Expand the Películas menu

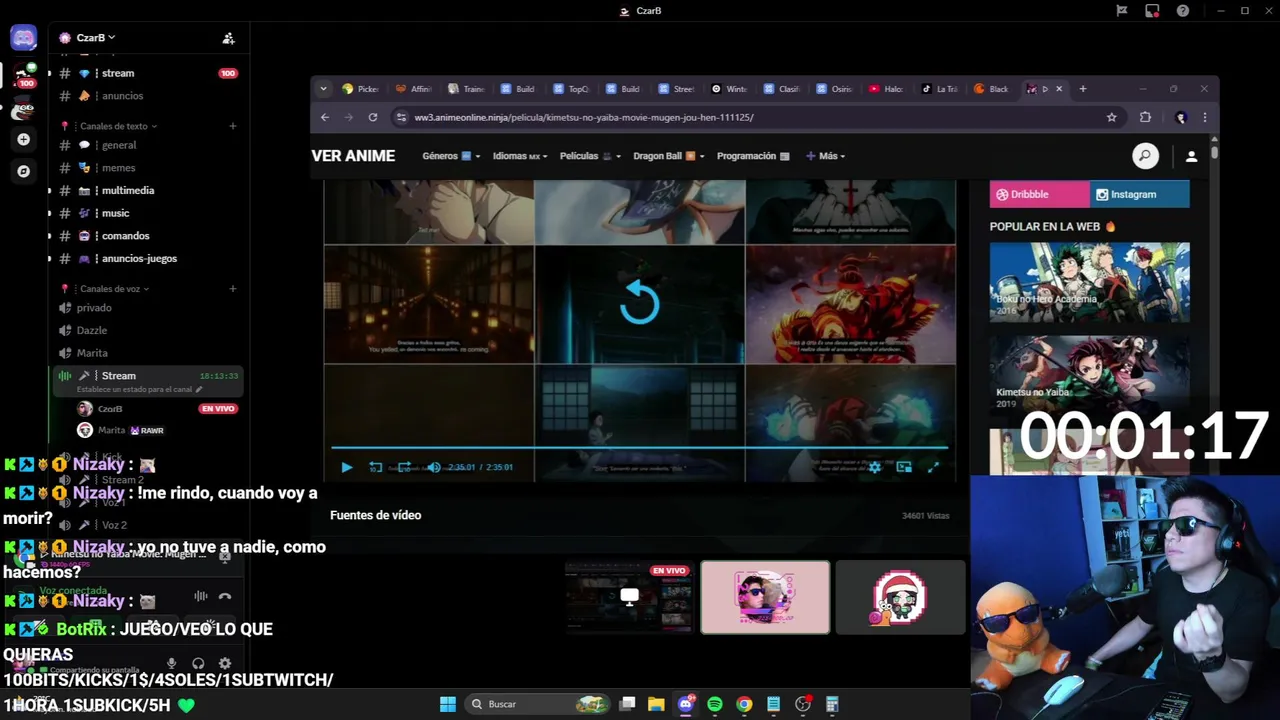pos(590,156)
